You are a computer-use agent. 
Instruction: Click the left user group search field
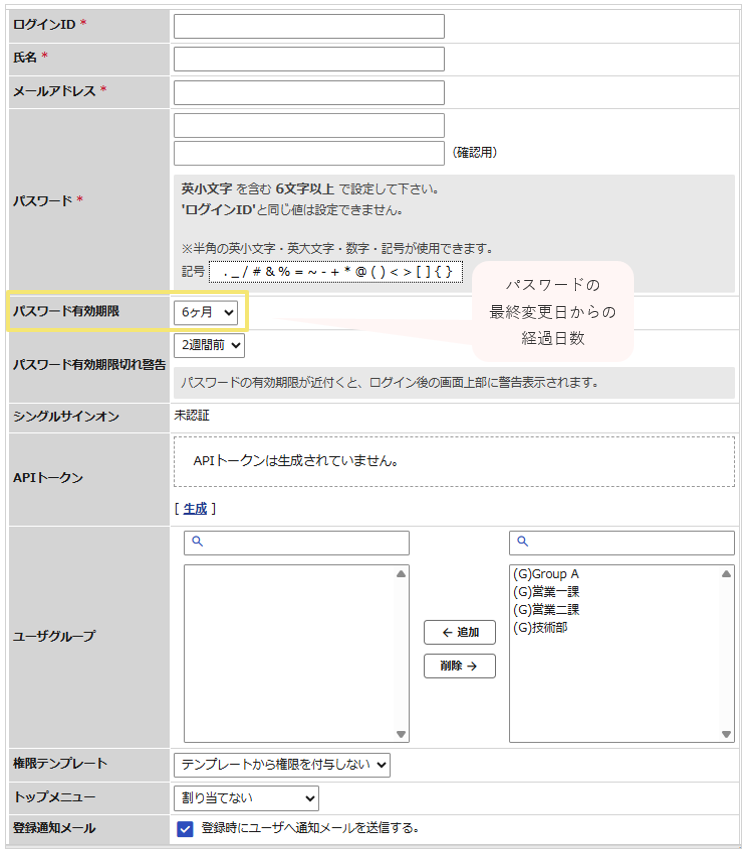[297, 543]
